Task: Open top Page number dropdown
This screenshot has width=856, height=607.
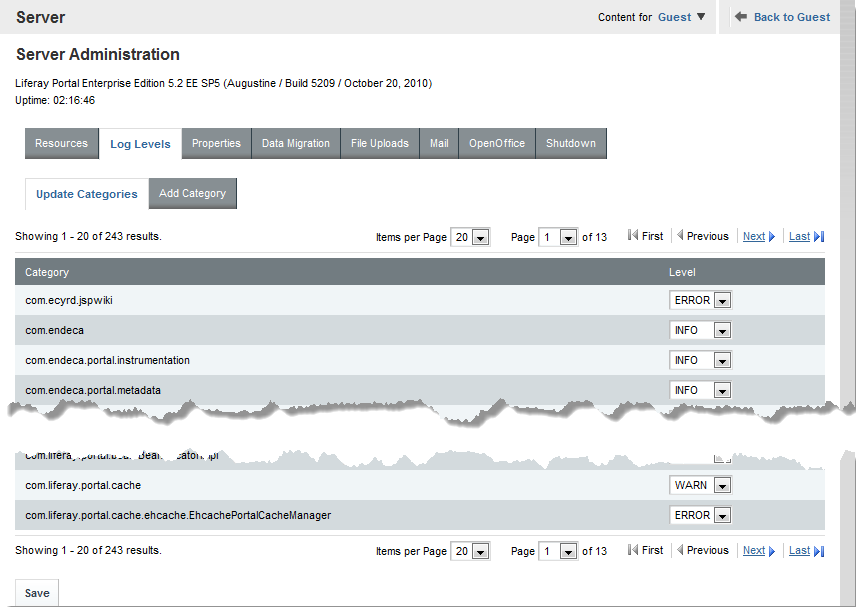Action: pyautogui.click(x=558, y=237)
